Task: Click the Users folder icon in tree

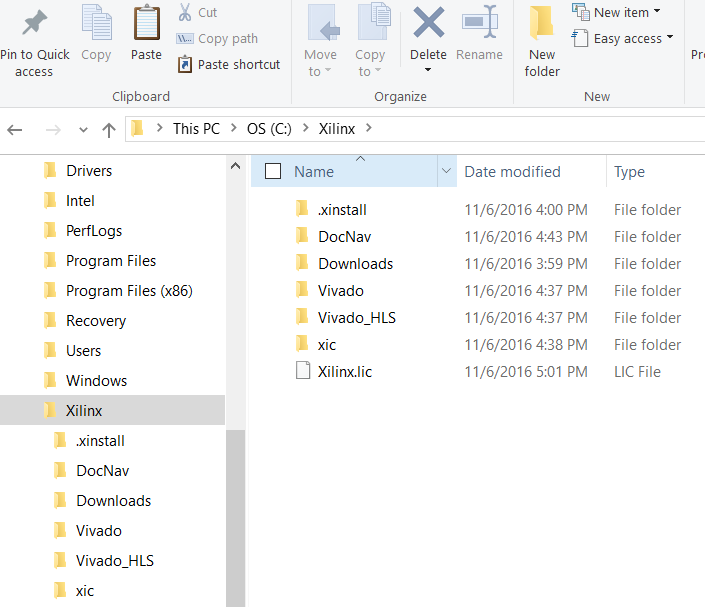Action: (50, 350)
